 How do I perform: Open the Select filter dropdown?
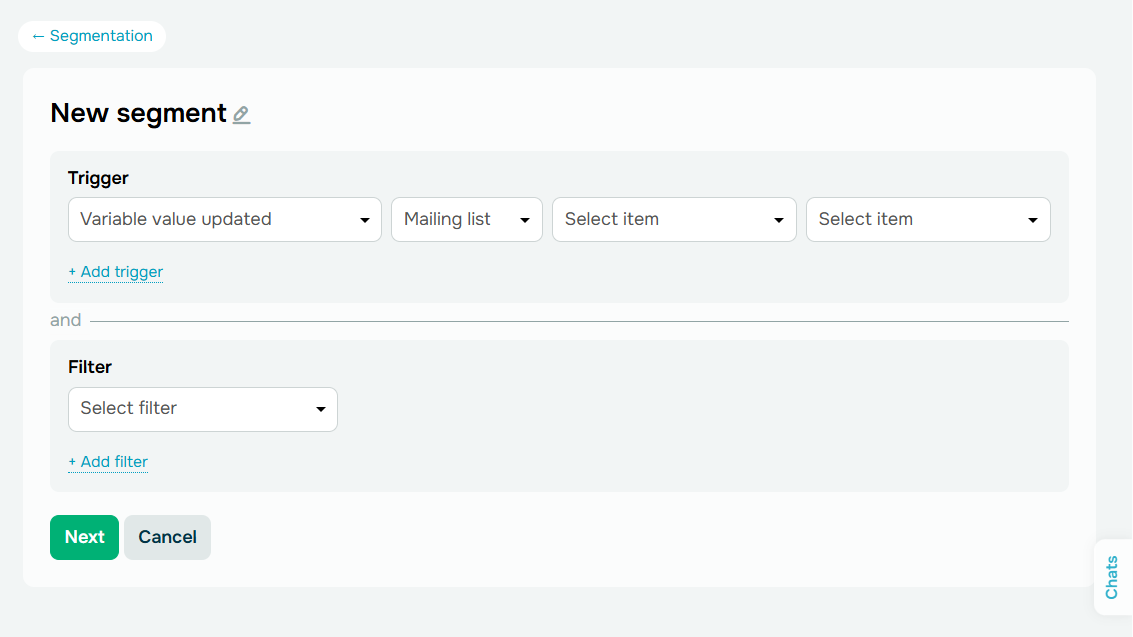pos(203,410)
